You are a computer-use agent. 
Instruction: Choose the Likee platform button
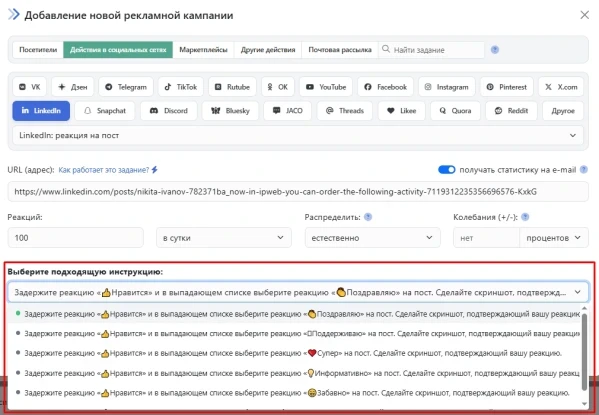[x=401, y=111]
